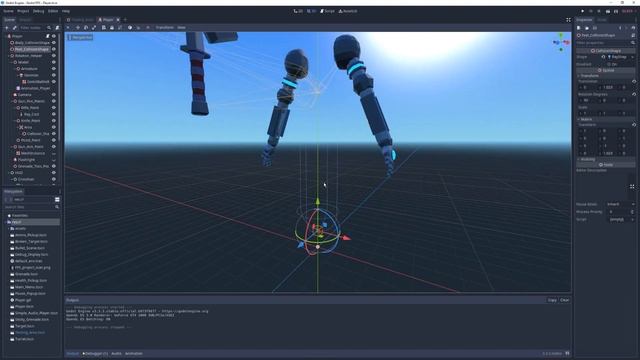Image resolution: width=640 pixels, height=360 pixels.
Task: Click the instance scene link icon
Action: [15, 28]
